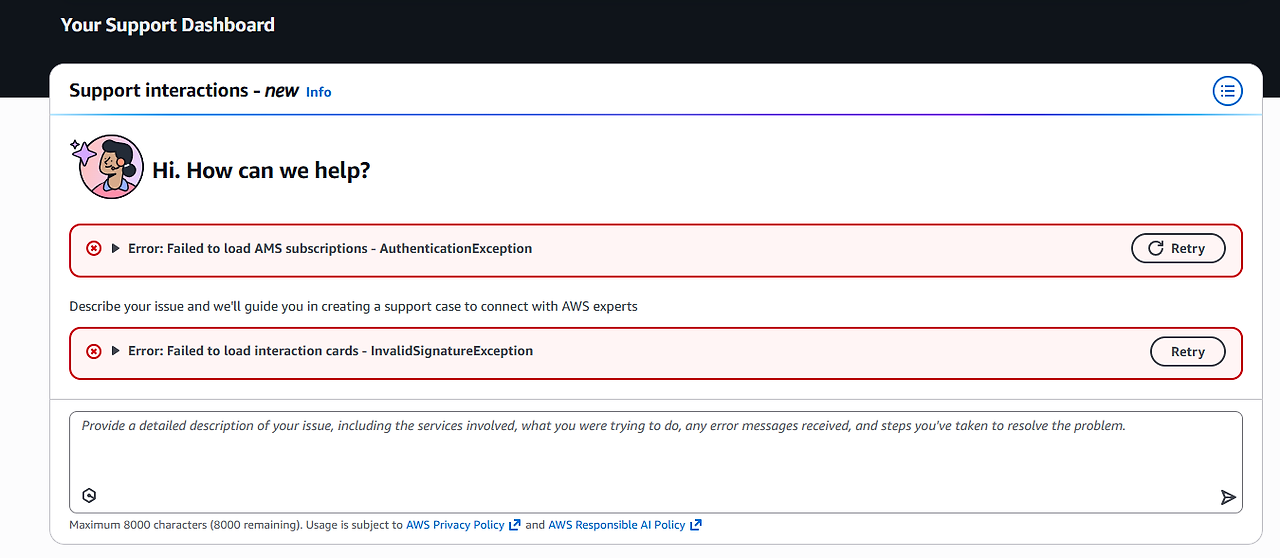Click external link icon beside Responsible AI Policy
Viewport: 1280px width, 558px height.
click(696, 525)
